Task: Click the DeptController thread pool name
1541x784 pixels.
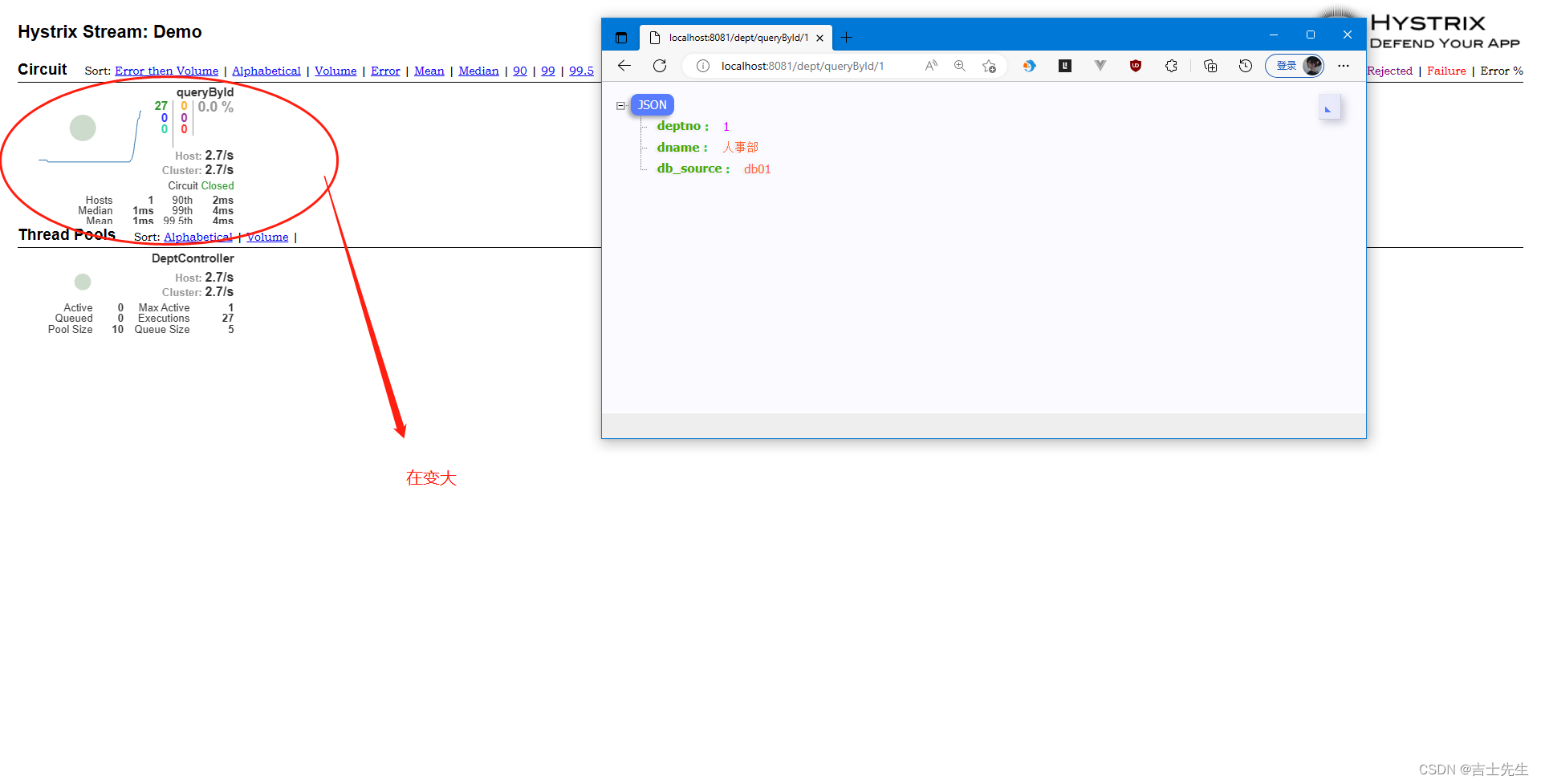Action: [193, 258]
